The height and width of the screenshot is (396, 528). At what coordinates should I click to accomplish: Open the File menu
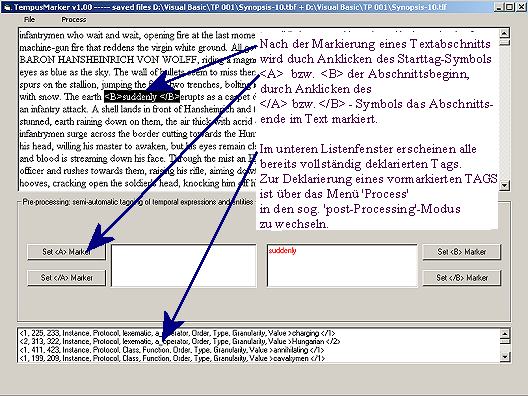click(x=29, y=20)
